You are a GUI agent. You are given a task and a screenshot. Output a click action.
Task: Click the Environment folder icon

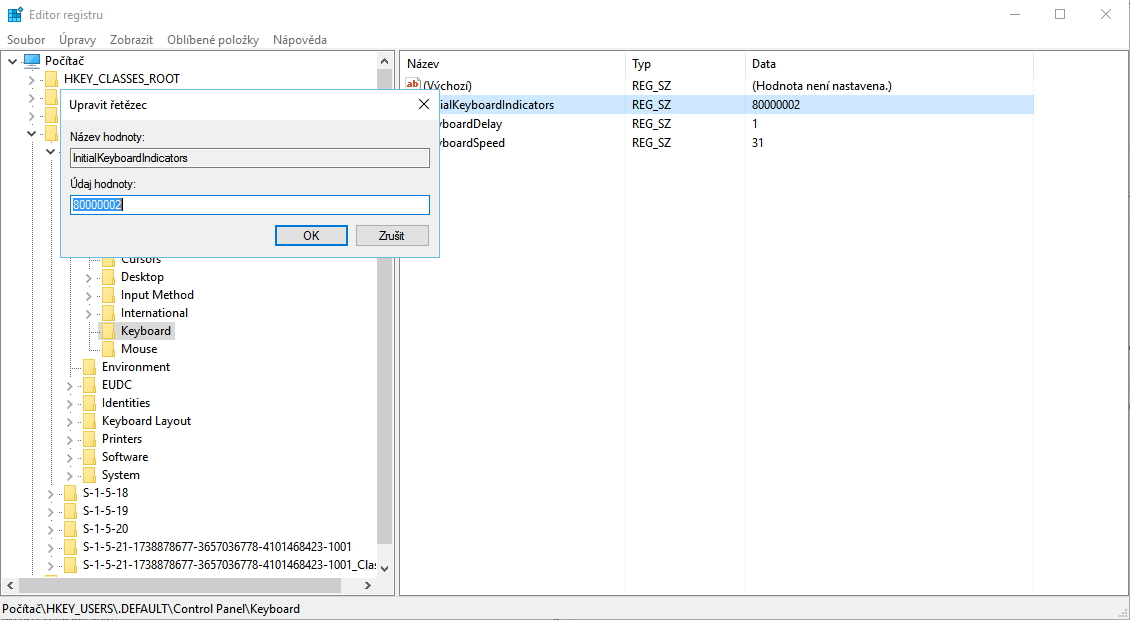pyautogui.click(x=89, y=367)
